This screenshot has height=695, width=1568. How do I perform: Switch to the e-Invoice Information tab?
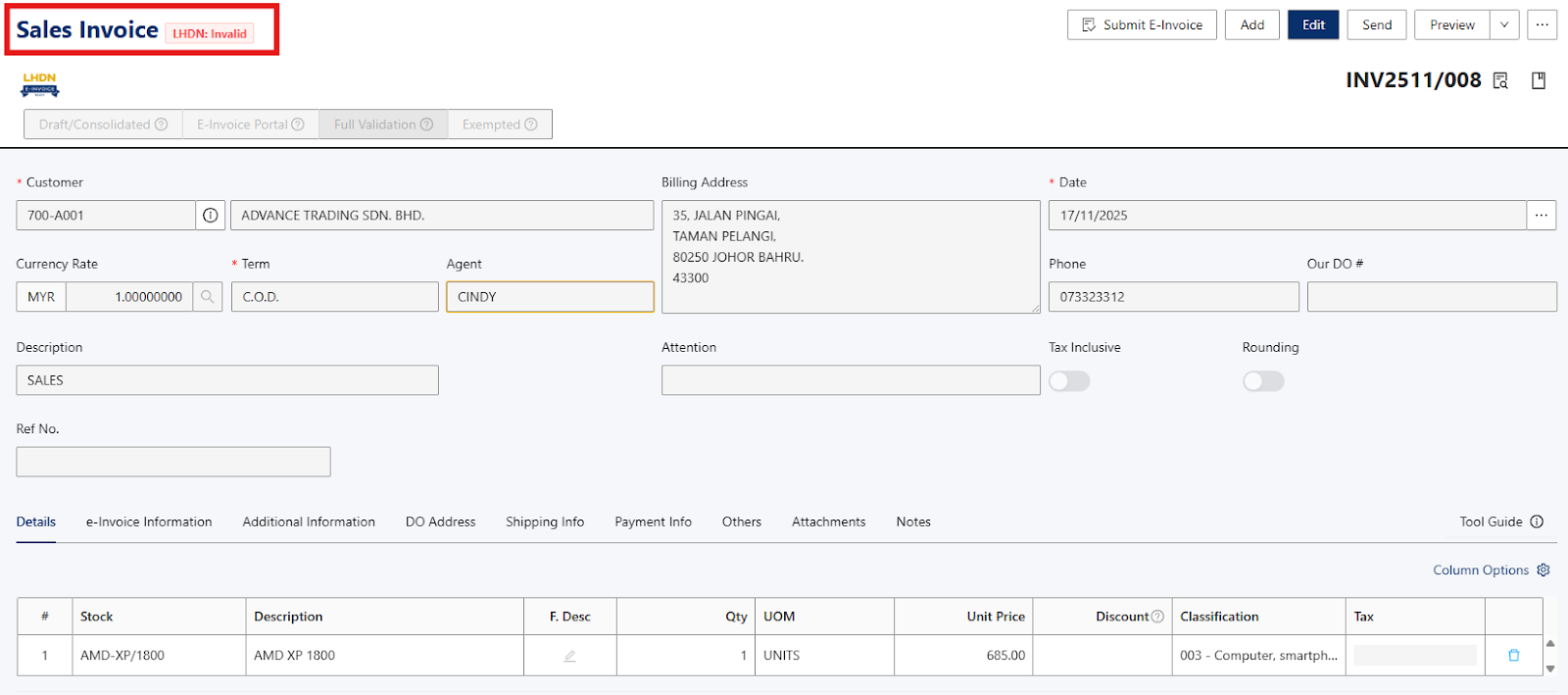point(149,522)
